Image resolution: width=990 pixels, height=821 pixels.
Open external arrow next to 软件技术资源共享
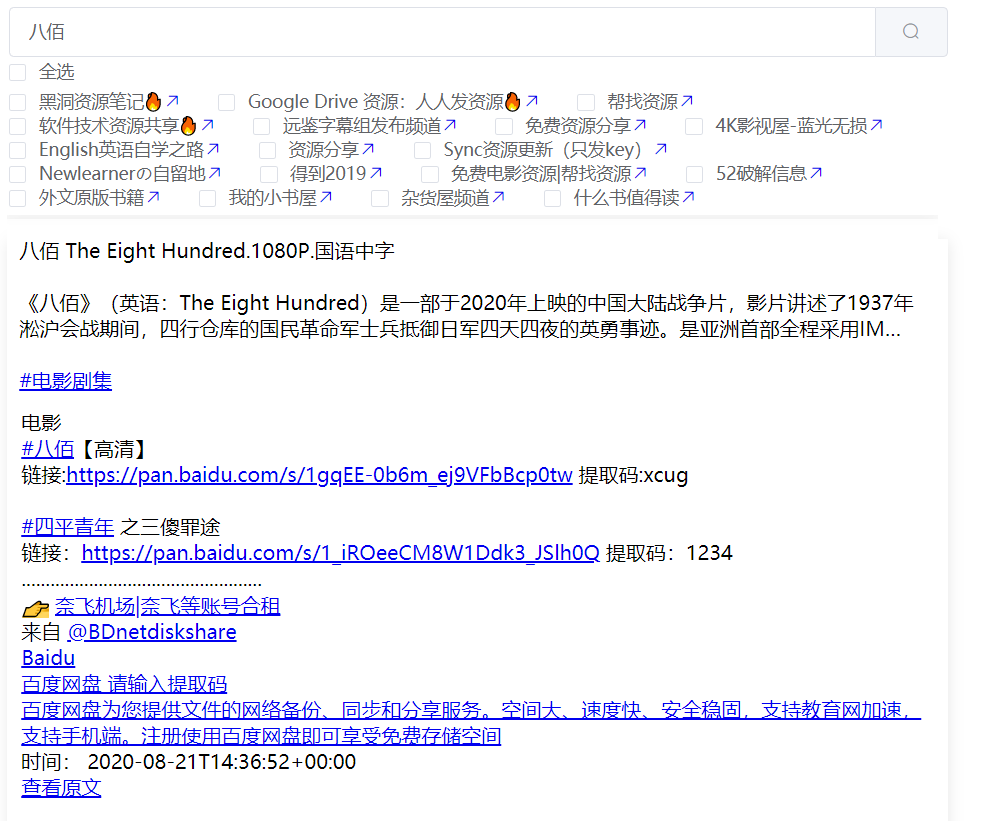click(208, 125)
